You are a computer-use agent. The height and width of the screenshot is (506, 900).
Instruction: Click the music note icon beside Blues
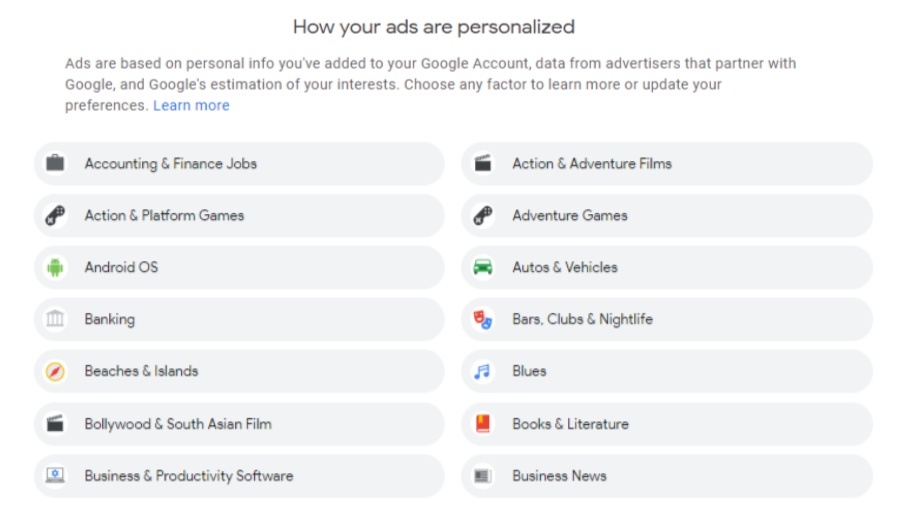(x=483, y=371)
